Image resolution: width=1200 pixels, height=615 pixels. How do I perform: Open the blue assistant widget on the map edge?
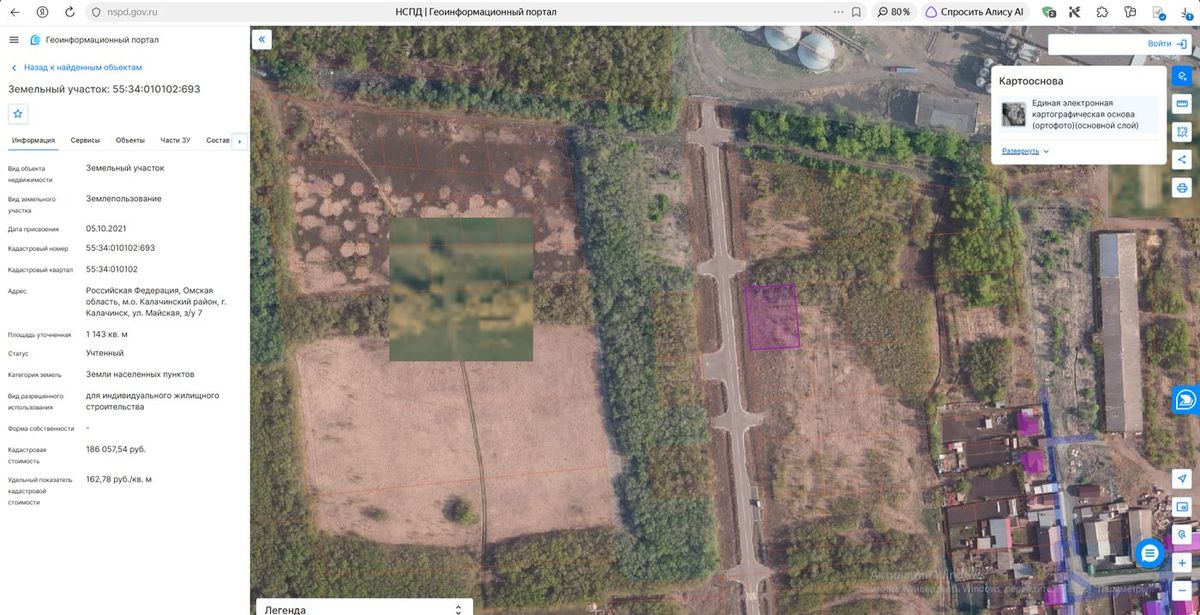coord(1186,400)
